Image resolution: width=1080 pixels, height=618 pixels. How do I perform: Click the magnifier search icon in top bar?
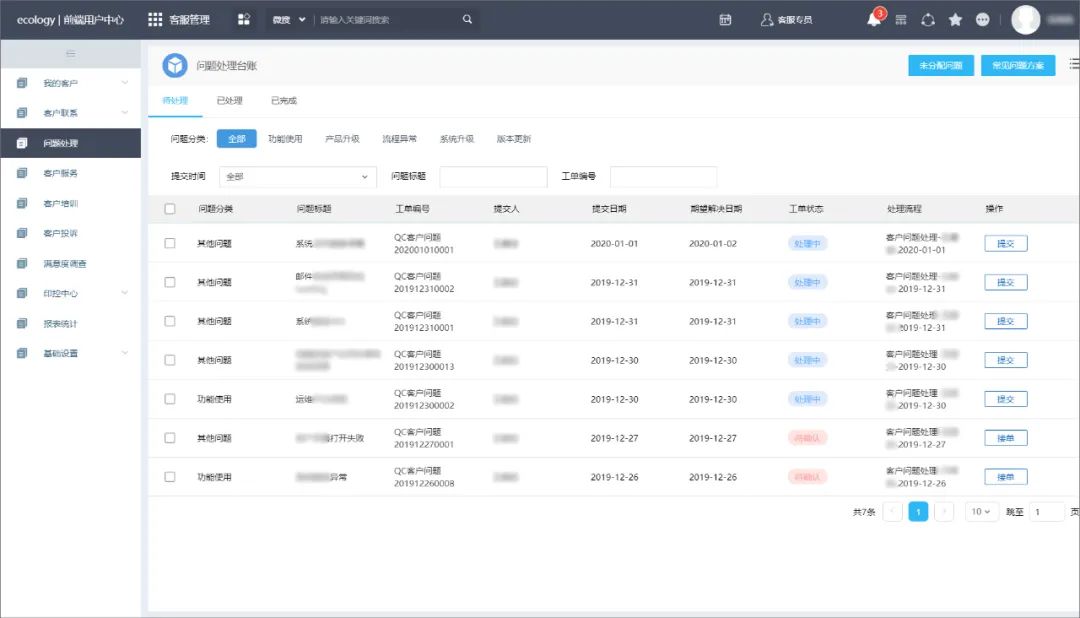pos(467,19)
